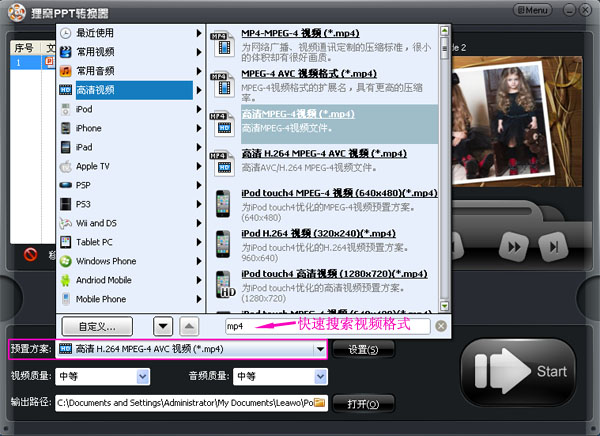Image resolution: width=600 pixels, height=436 pixels.
Task: Click the Wii and DS controller icon
Action: point(65,223)
